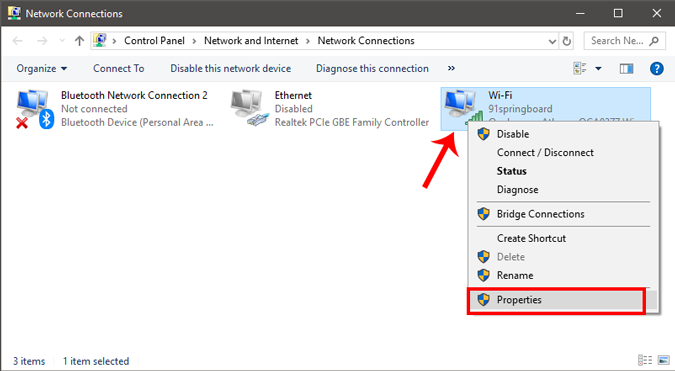This screenshot has width=675, height=371.
Task: Click Disable this network device
Action: (x=230, y=68)
